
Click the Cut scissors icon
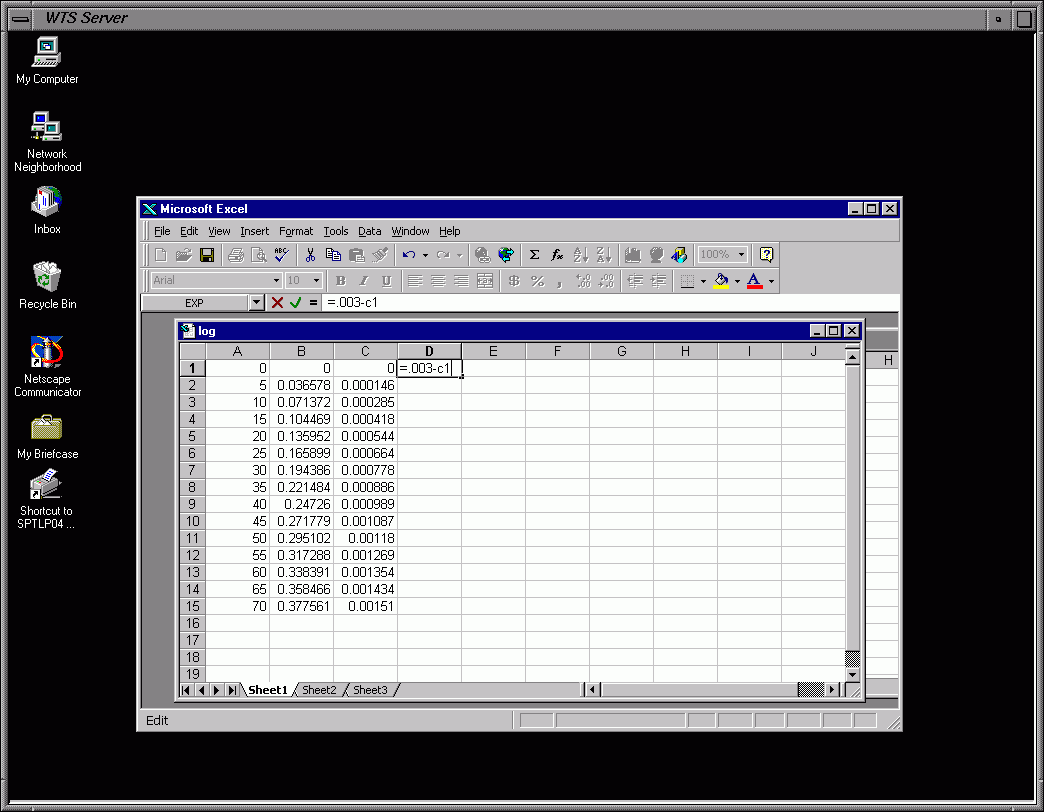click(x=311, y=255)
